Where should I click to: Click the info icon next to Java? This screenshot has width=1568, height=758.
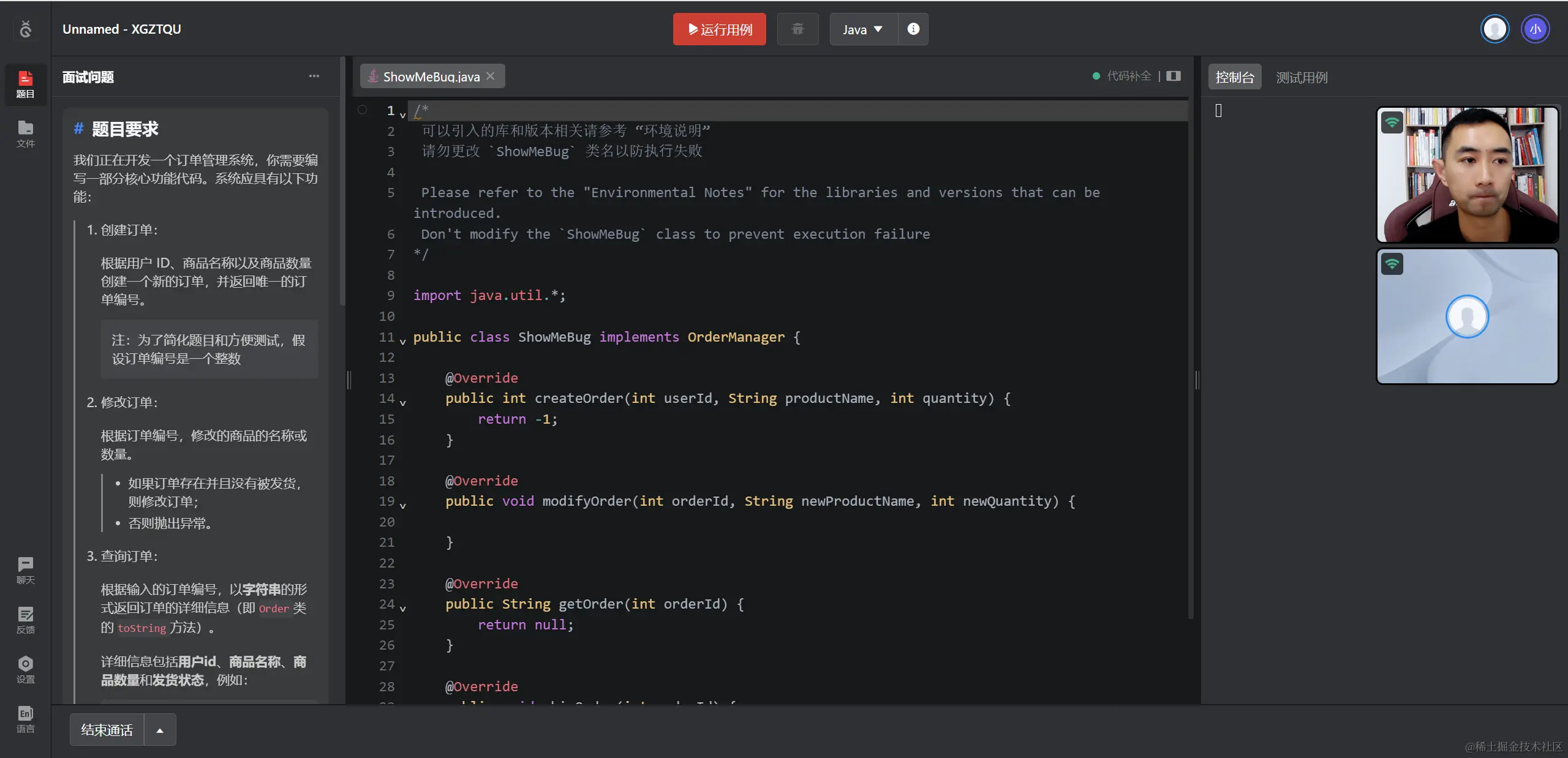pos(913,29)
